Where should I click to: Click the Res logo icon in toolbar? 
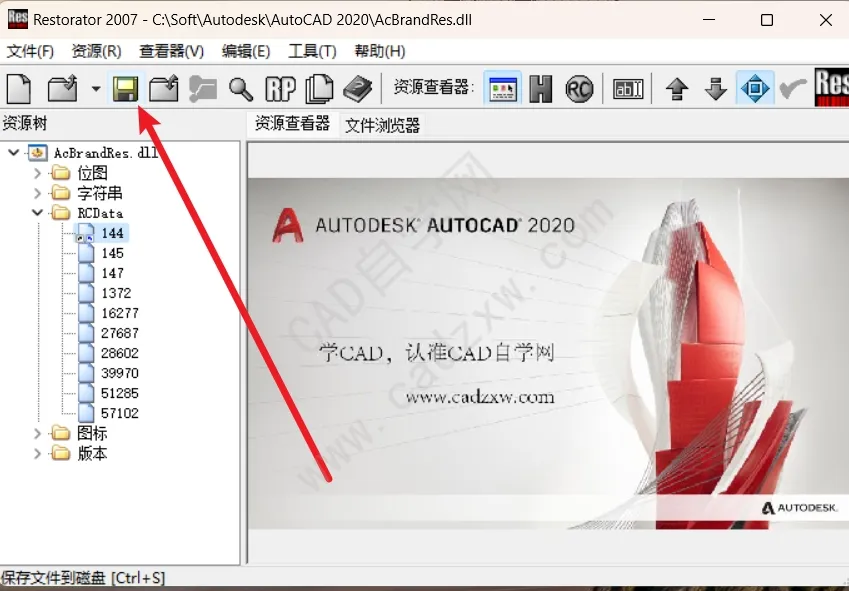pyautogui.click(x=832, y=87)
